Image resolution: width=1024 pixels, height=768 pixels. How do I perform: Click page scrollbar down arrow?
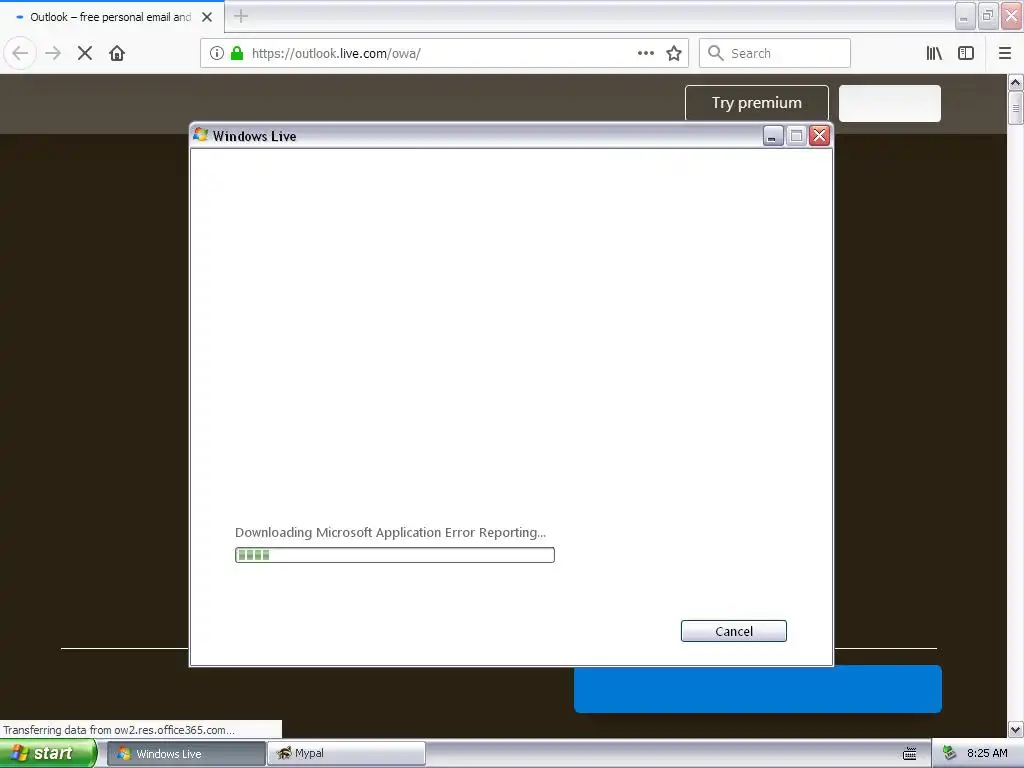tap(1015, 729)
